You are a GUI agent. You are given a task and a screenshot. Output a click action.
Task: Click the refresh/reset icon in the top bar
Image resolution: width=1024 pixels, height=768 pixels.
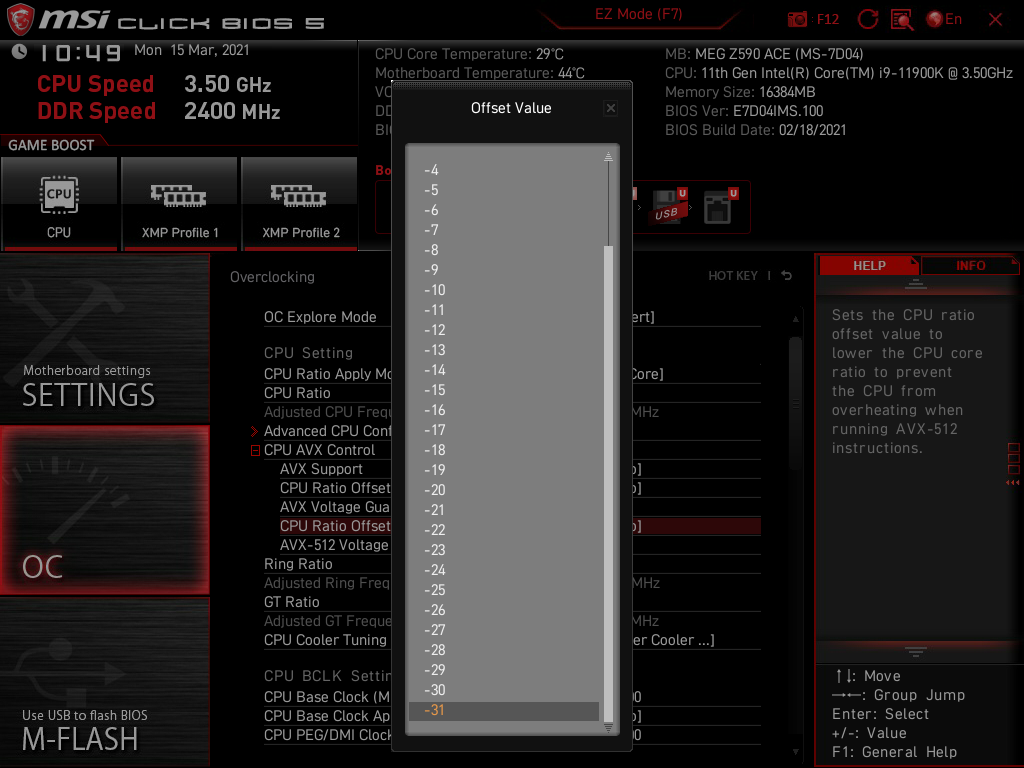867,20
